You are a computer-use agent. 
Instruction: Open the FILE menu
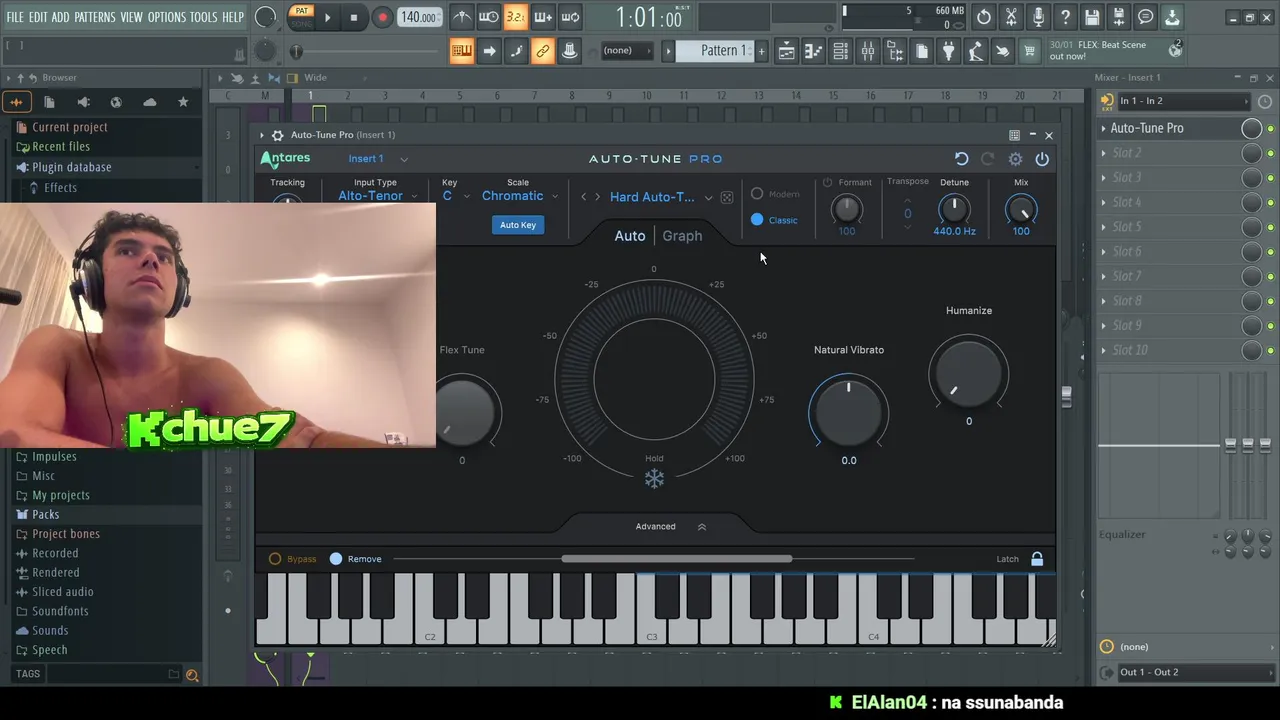coord(15,17)
